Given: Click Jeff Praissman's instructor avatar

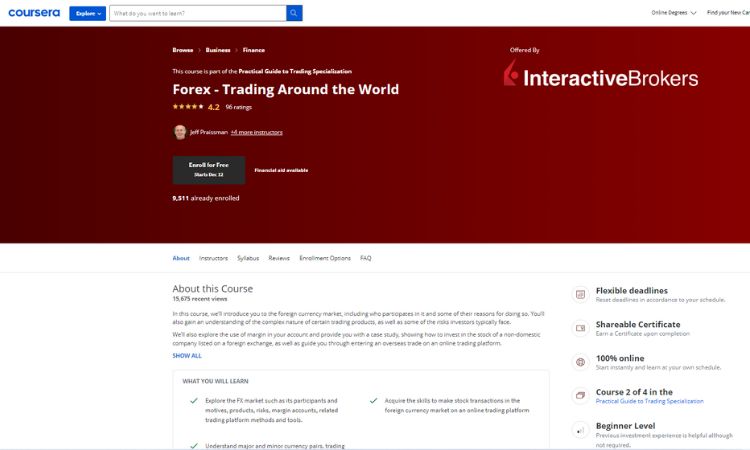Looking at the screenshot, I should click(x=180, y=132).
